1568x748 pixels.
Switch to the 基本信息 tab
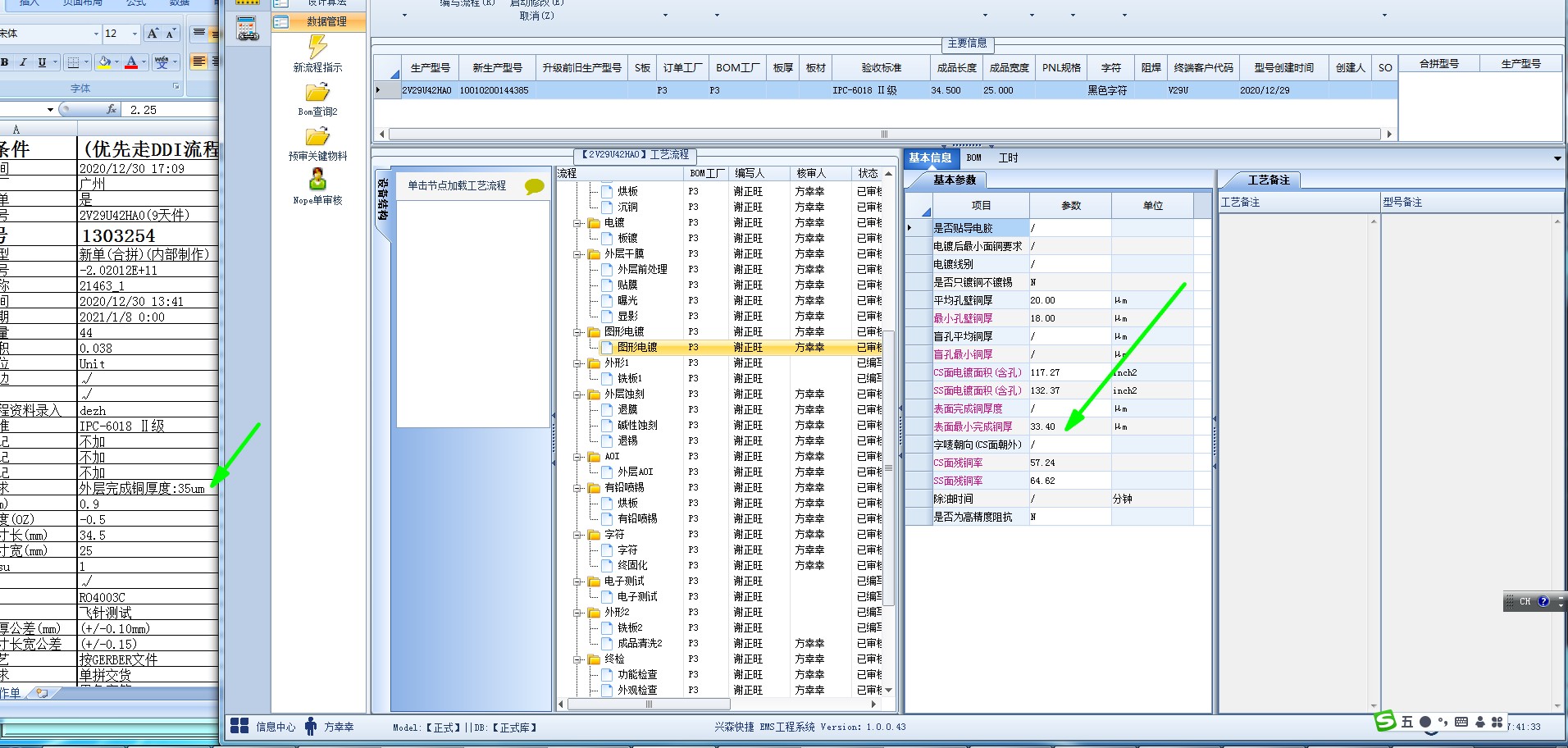[930, 158]
